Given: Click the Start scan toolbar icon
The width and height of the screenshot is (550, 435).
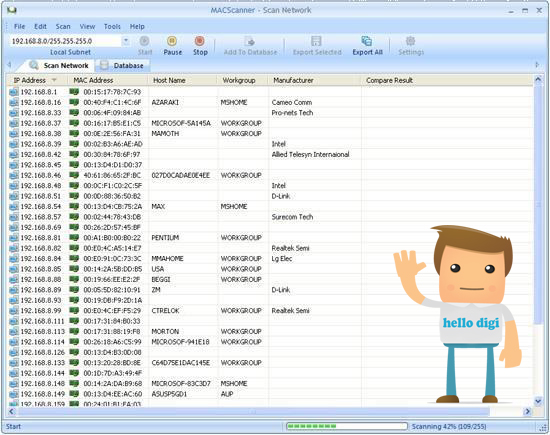Looking at the screenshot, I should click(x=144, y=41).
